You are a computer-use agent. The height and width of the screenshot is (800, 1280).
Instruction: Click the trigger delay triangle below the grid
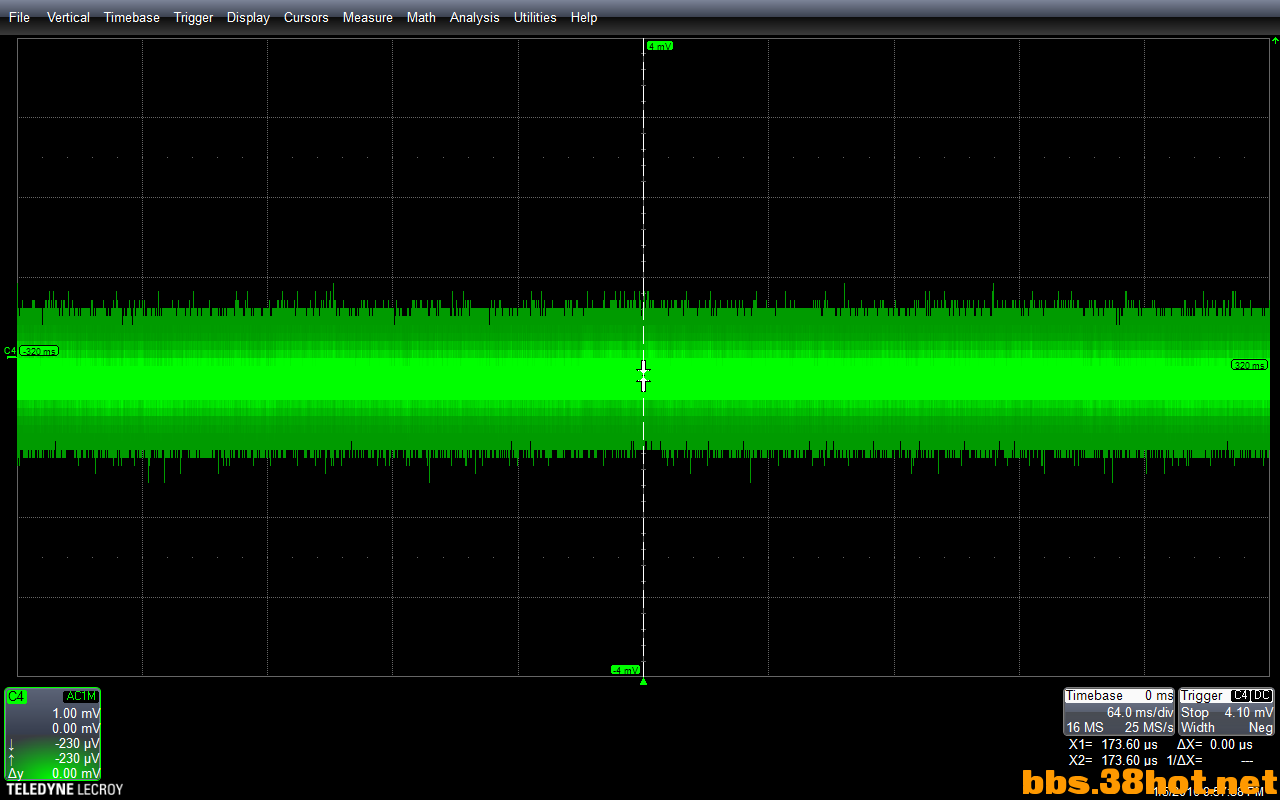[x=643, y=682]
